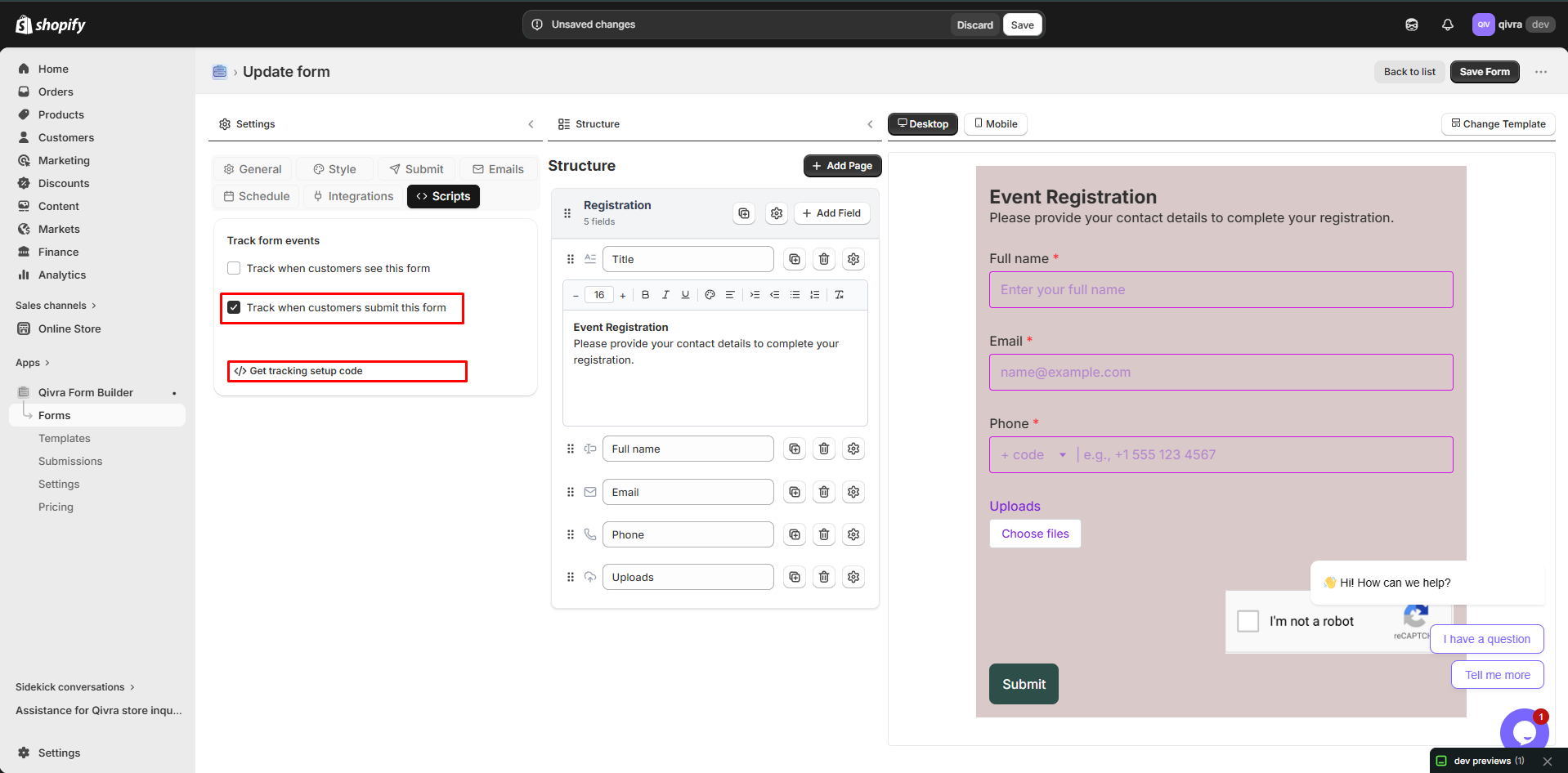Click the font size 16 field
Image resolution: width=1568 pixels, height=773 pixels.
[x=599, y=295]
